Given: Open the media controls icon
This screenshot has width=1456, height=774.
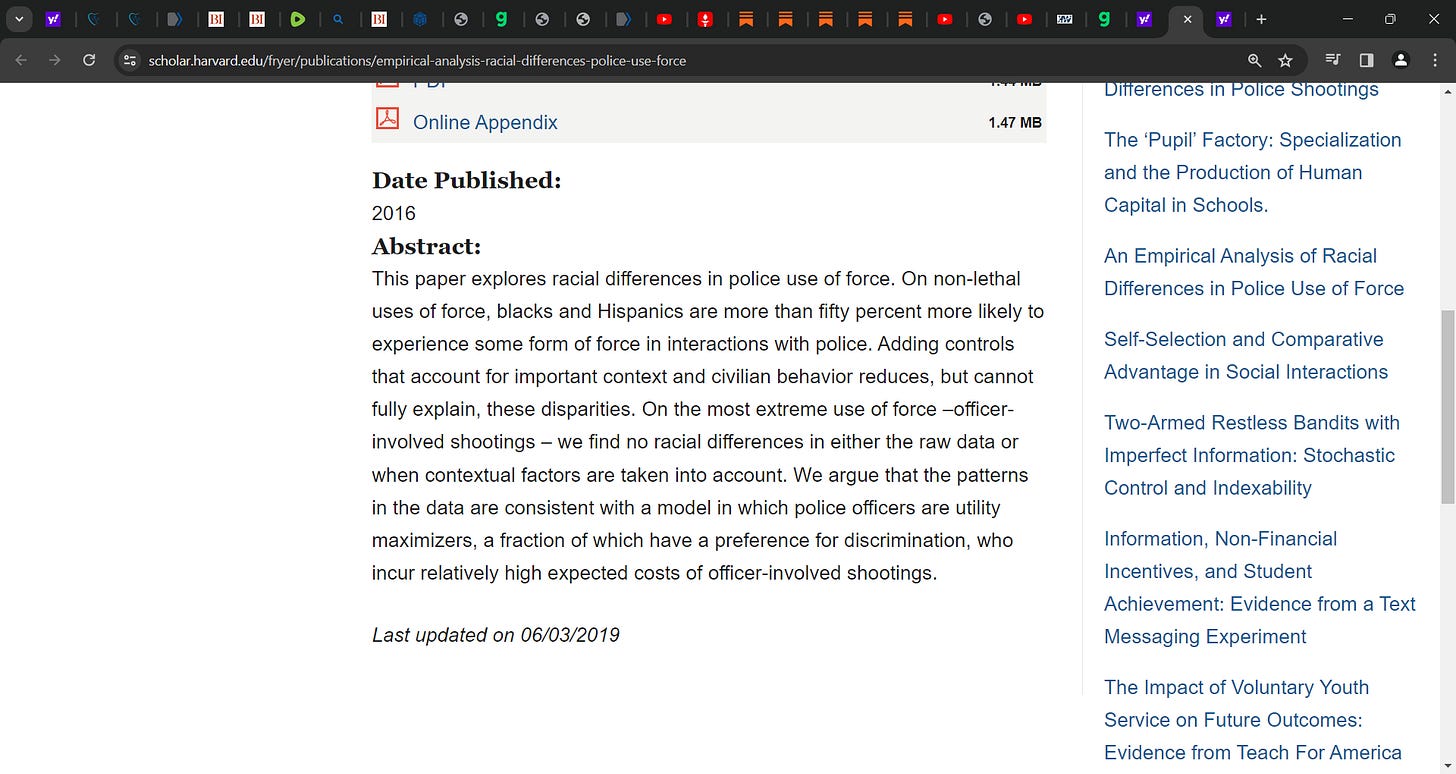Looking at the screenshot, I should [1332, 60].
